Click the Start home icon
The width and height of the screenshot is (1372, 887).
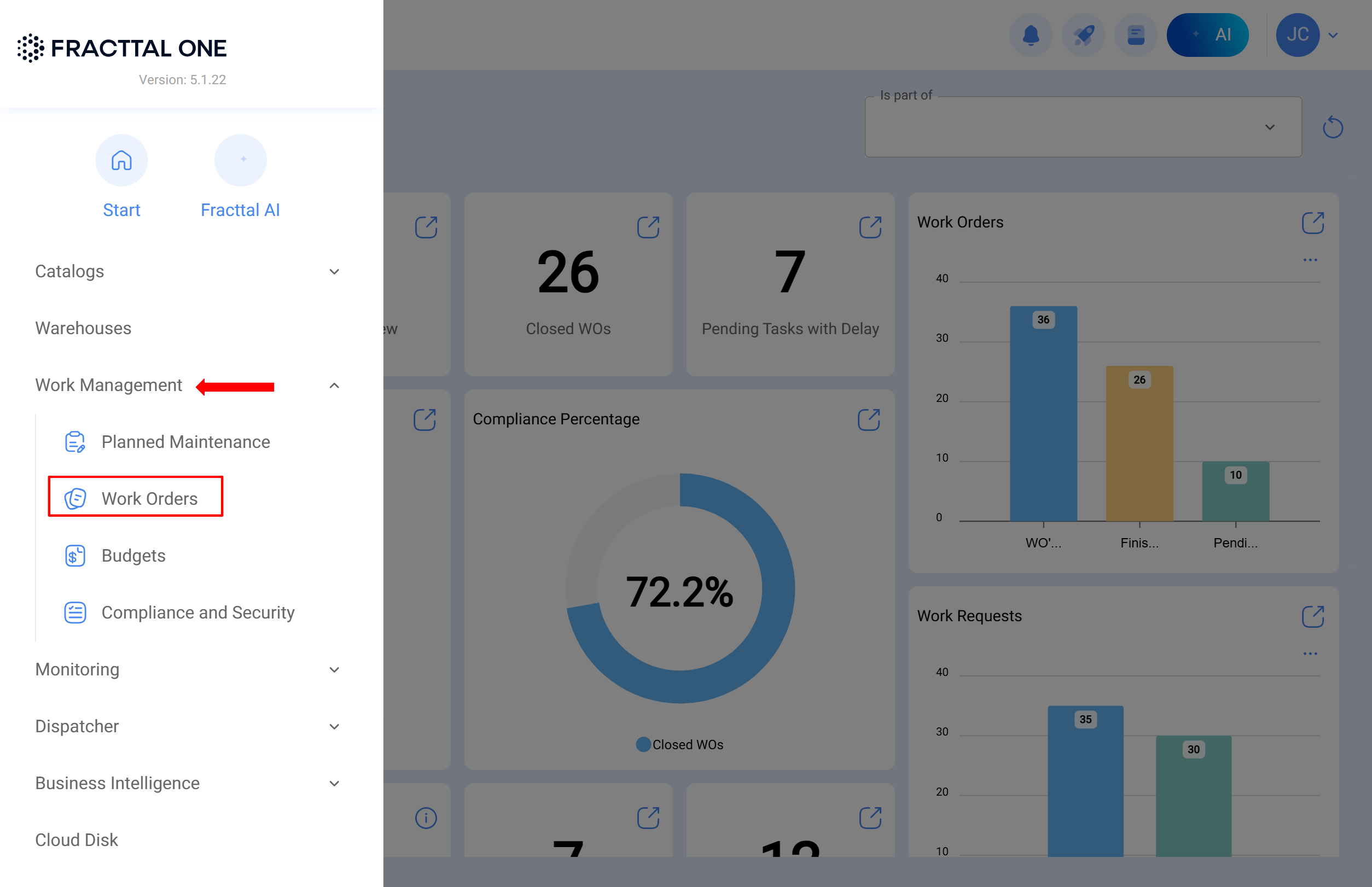(121, 160)
